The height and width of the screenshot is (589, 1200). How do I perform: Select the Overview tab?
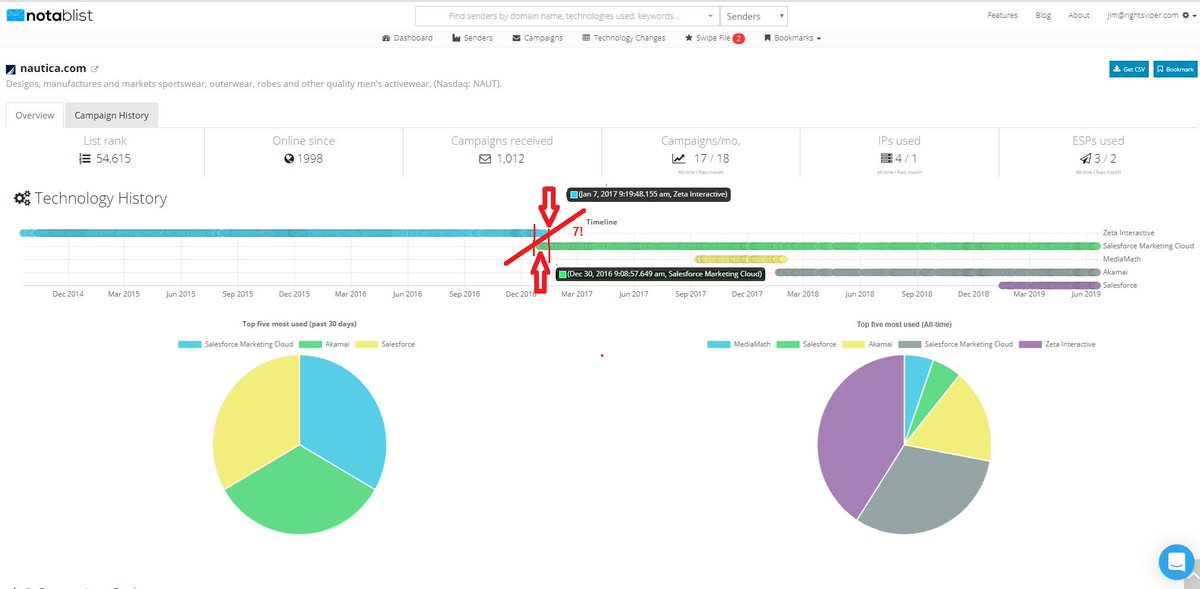pyautogui.click(x=34, y=115)
